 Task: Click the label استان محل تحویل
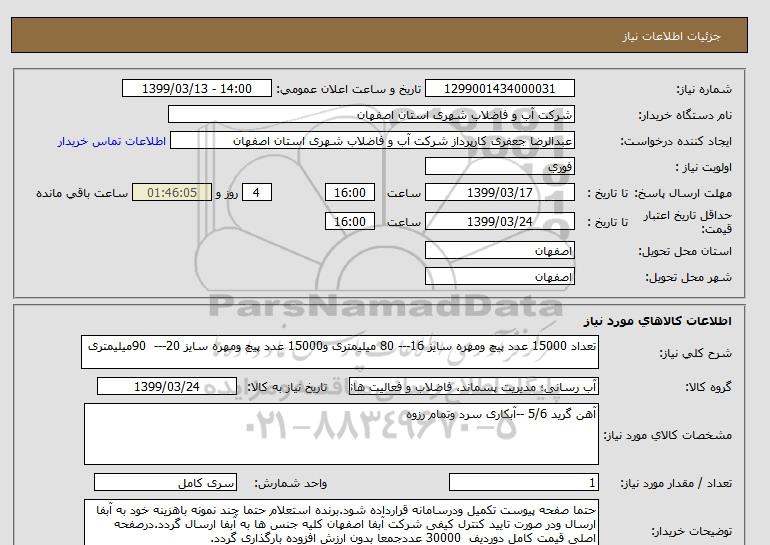[685, 251]
